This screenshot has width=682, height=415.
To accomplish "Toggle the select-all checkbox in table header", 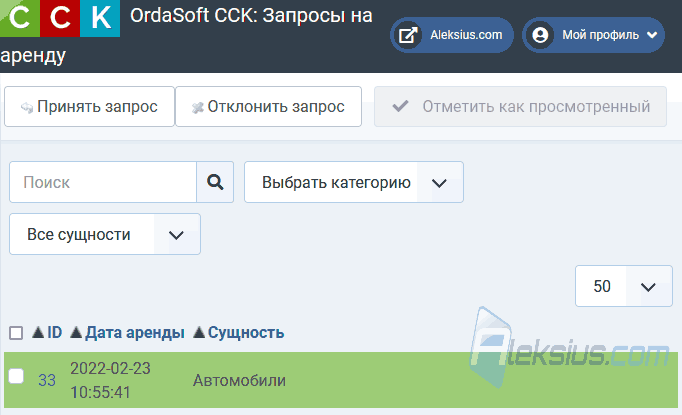I will click(x=16, y=333).
